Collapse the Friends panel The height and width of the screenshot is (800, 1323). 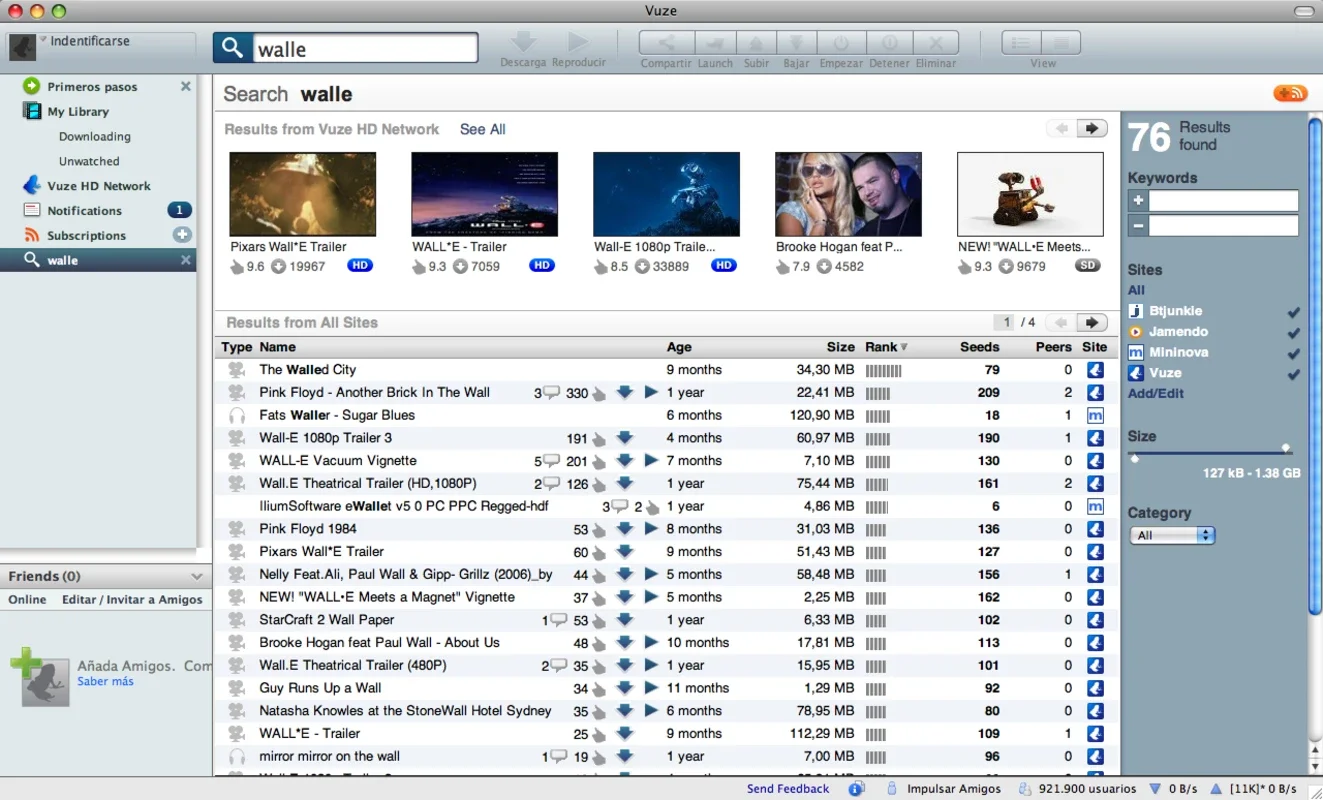[x=197, y=576]
